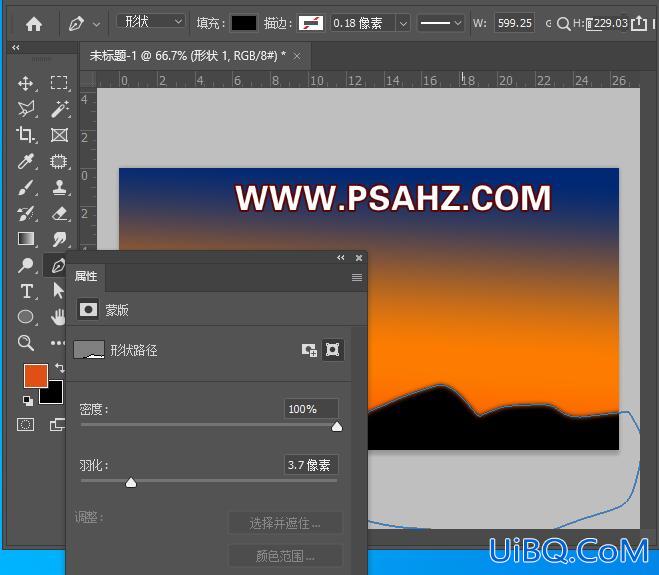Viewport: 659px width, 575px height.
Task: Click the W width field 599.25
Action: (514, 23)
